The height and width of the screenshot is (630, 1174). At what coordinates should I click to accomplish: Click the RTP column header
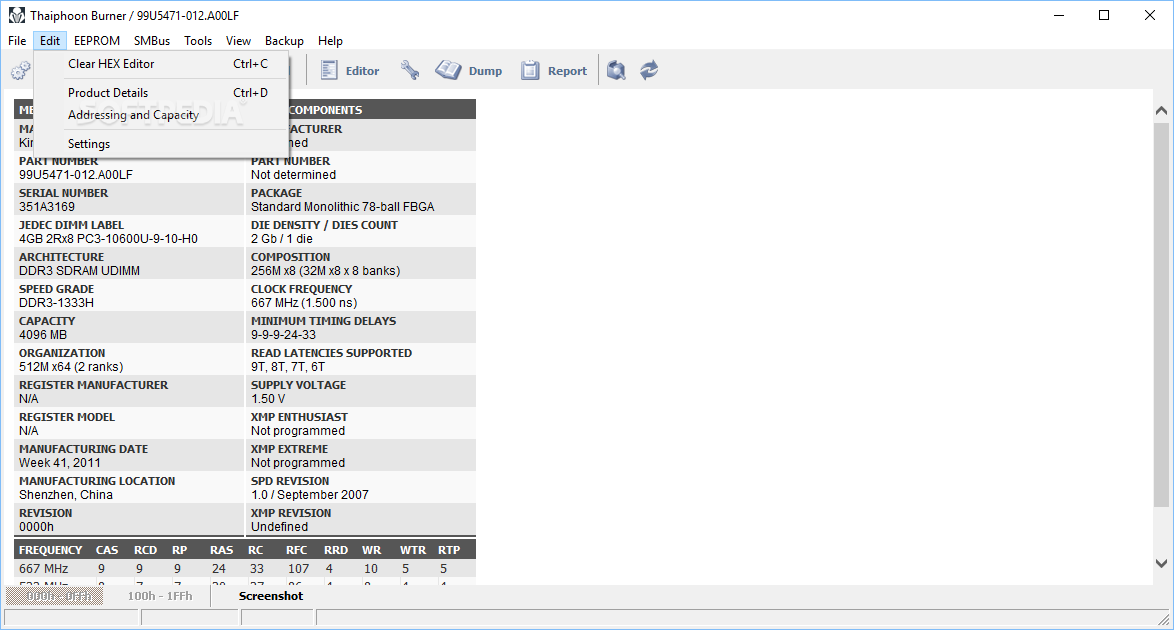coord(449,550)
